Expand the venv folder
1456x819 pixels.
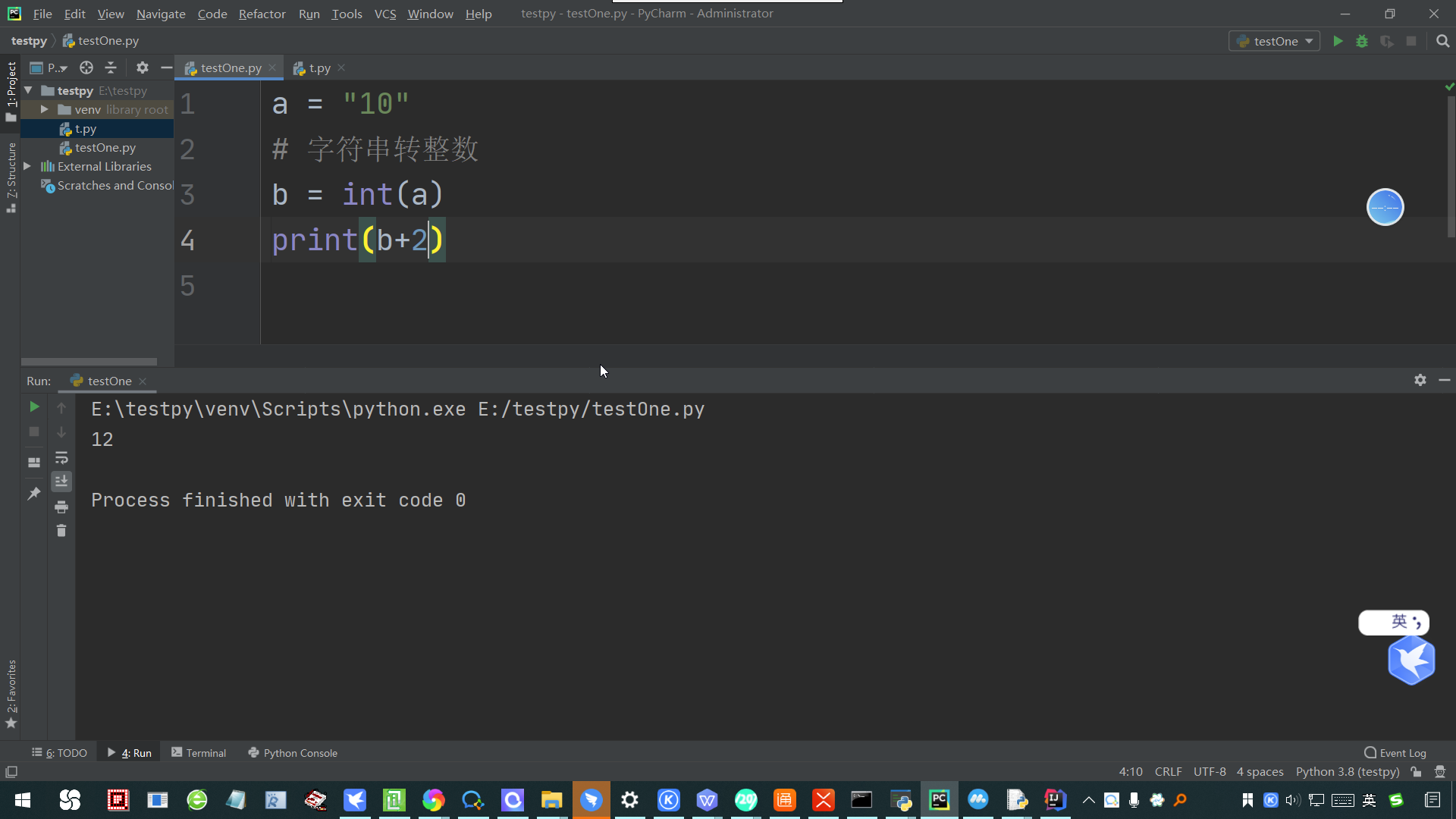45,109
